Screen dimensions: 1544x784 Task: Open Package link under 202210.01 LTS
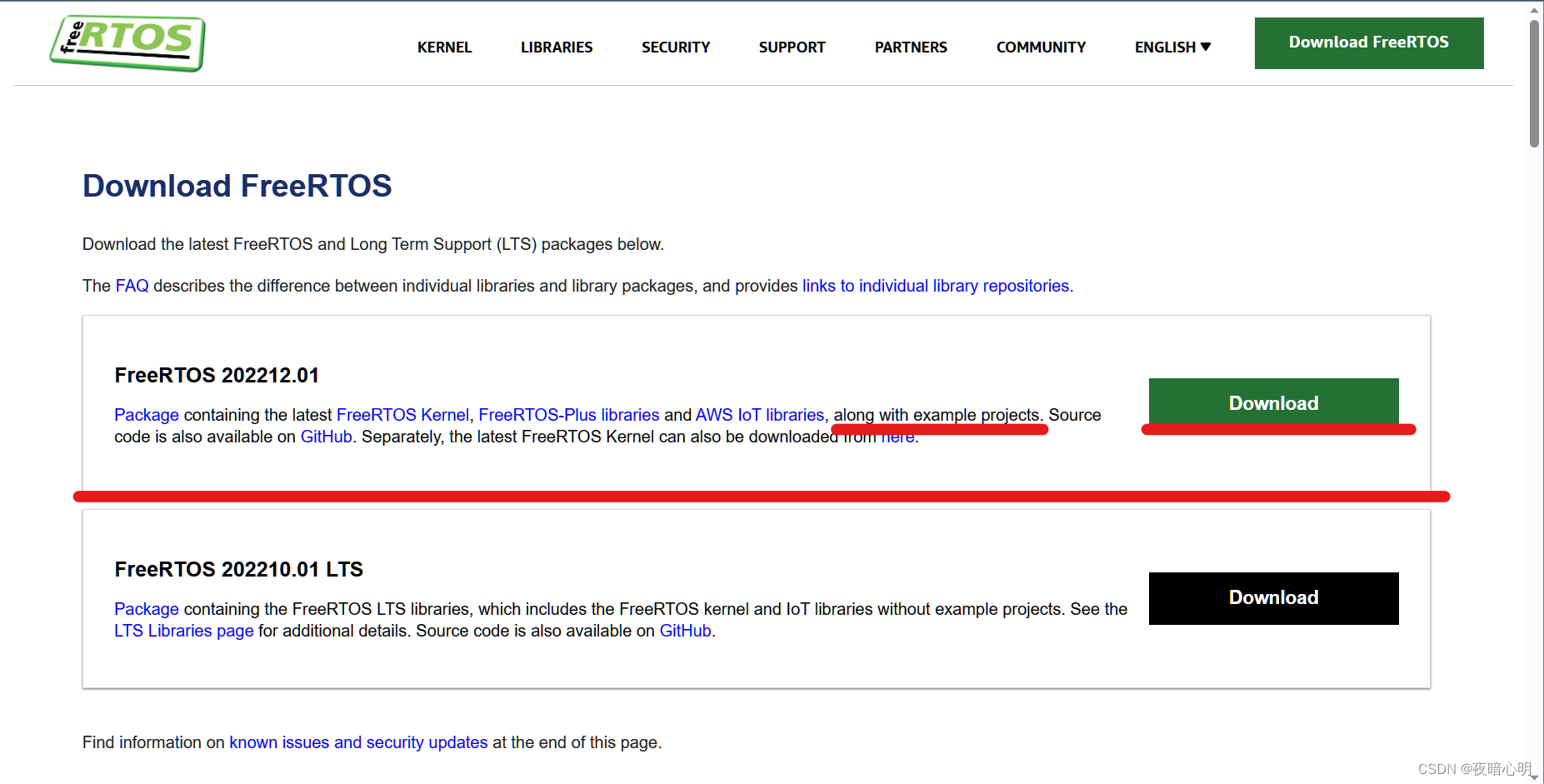coord(146,609)
